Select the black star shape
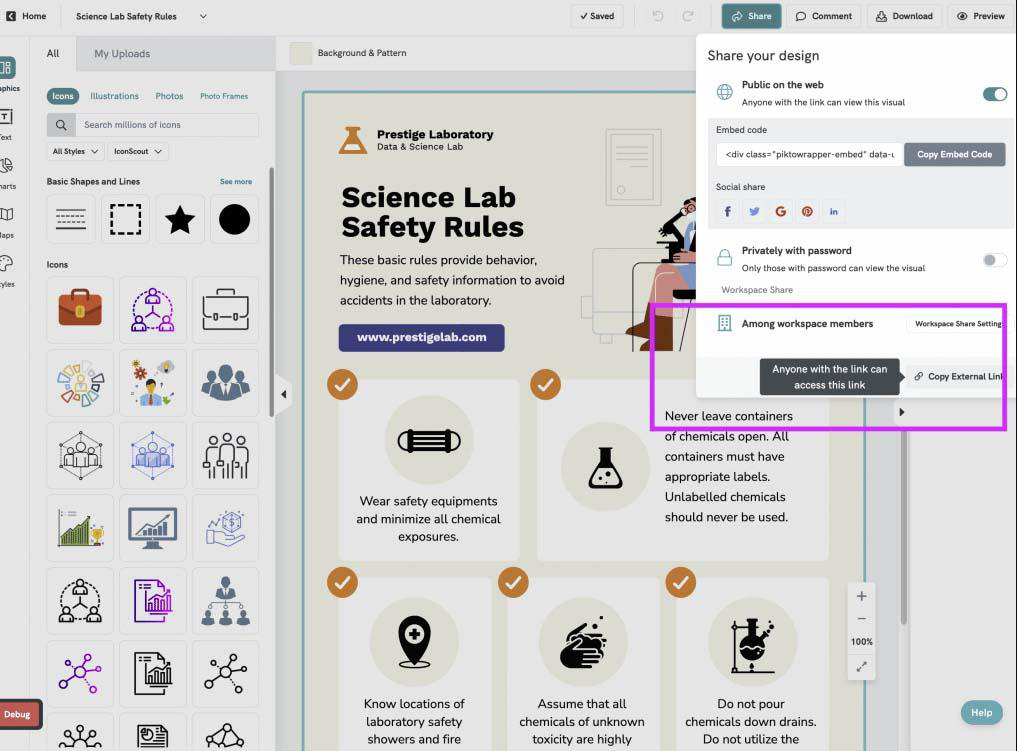 (x=180, y=219)
